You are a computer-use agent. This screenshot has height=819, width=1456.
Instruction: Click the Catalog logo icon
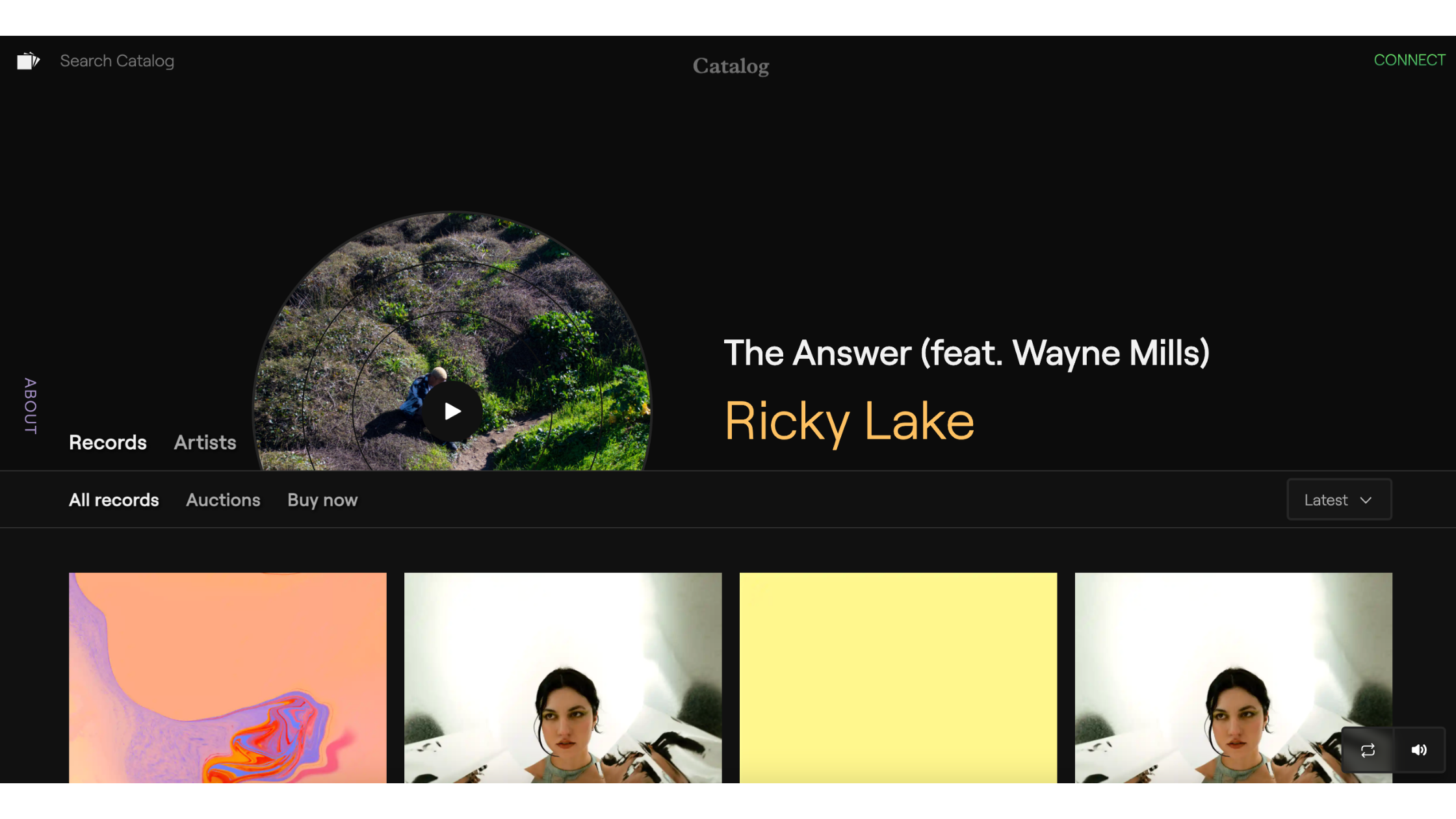point(28,61)
